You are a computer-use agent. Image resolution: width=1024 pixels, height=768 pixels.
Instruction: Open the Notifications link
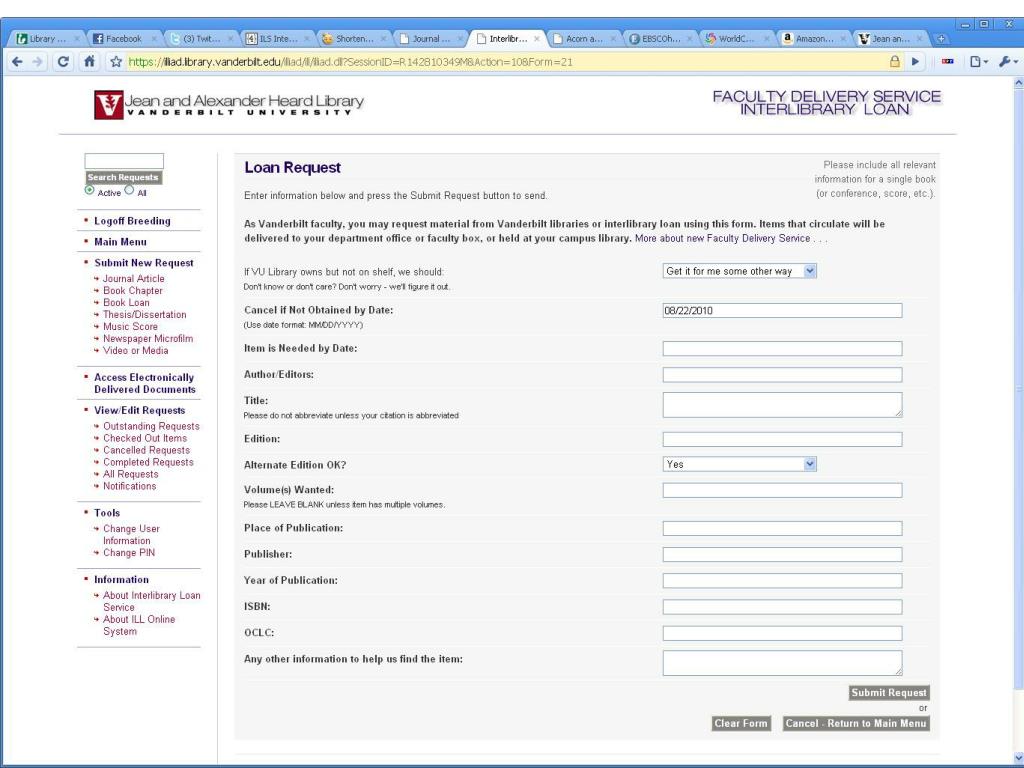coord(129,487)
